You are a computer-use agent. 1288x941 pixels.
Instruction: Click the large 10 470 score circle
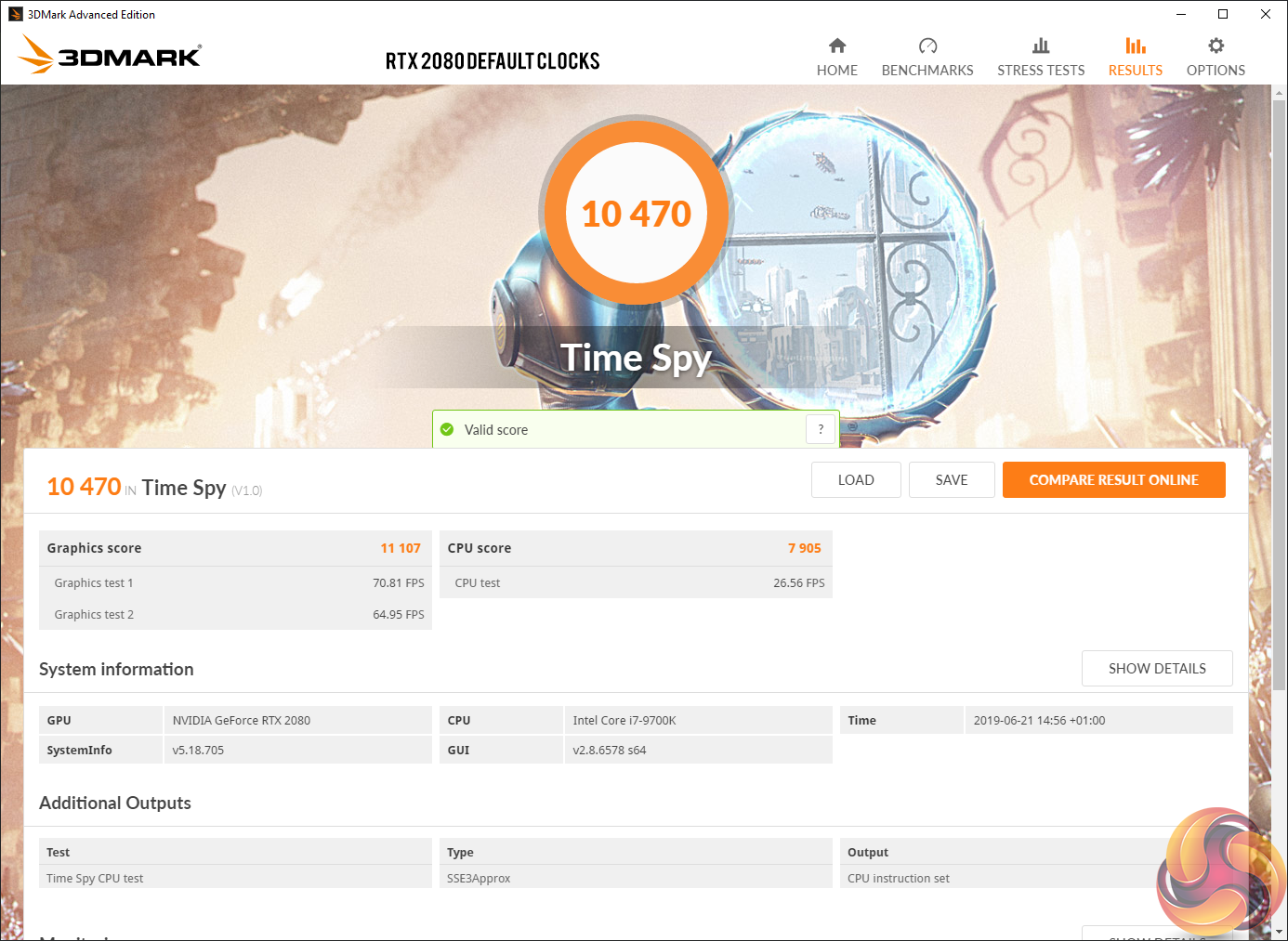(x=637, y=213)
